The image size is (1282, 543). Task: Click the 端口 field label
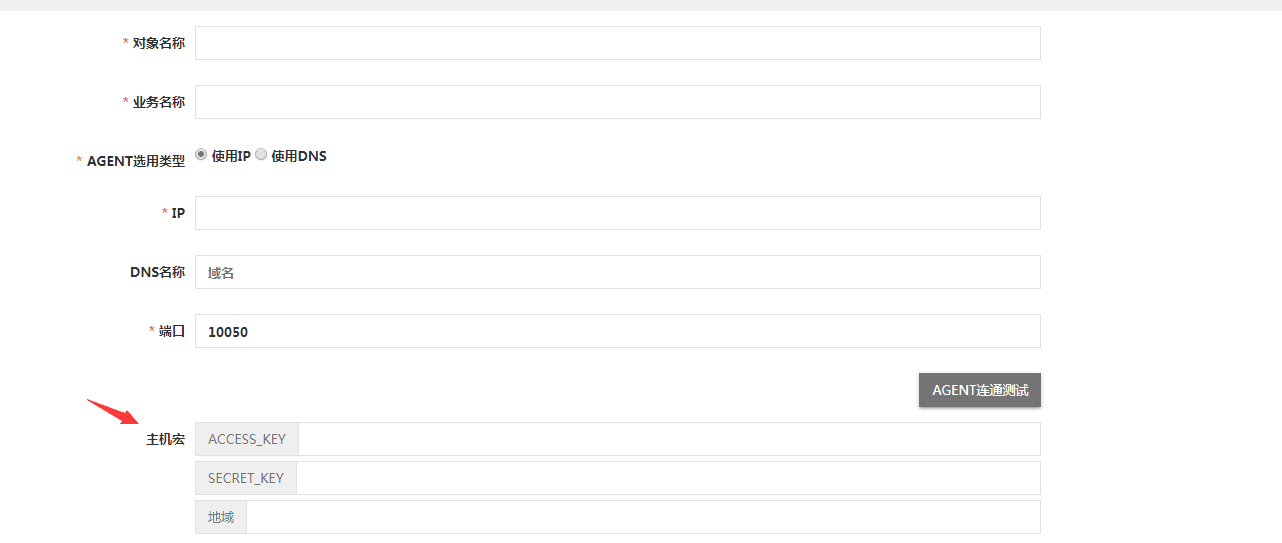point(172,331)
